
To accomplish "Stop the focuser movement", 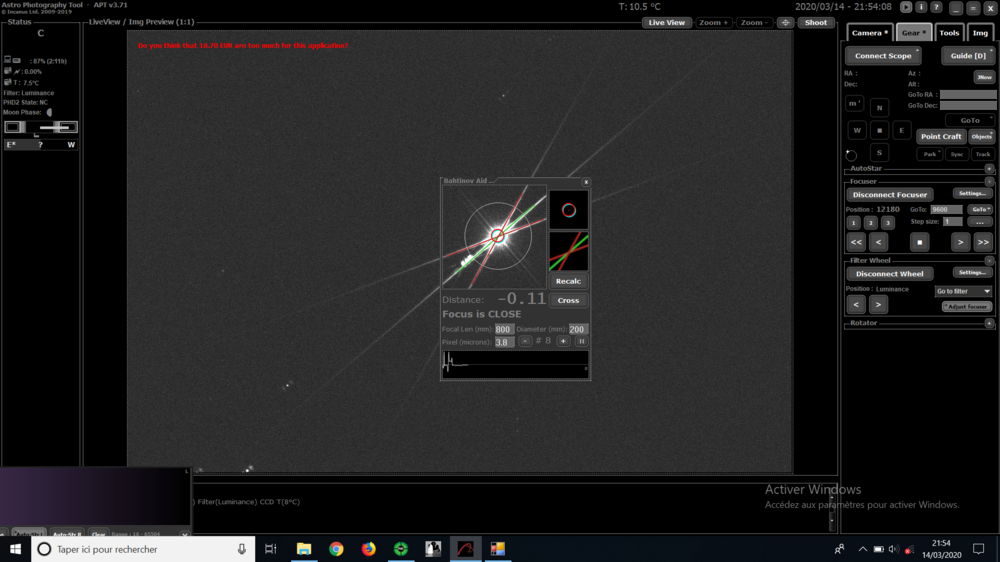I will pos(920,242).
